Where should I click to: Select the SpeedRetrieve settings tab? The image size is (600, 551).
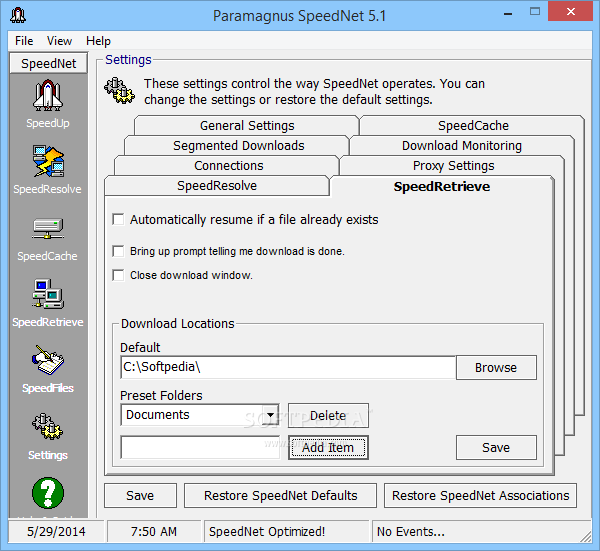point(442,186)
